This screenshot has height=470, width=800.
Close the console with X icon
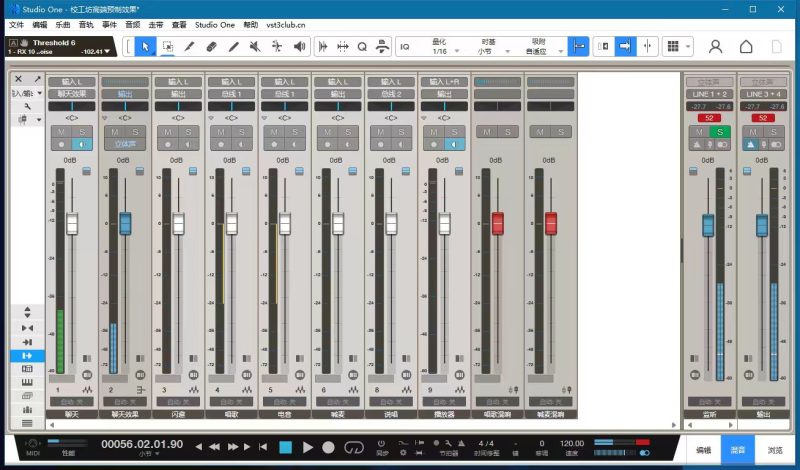18,79
